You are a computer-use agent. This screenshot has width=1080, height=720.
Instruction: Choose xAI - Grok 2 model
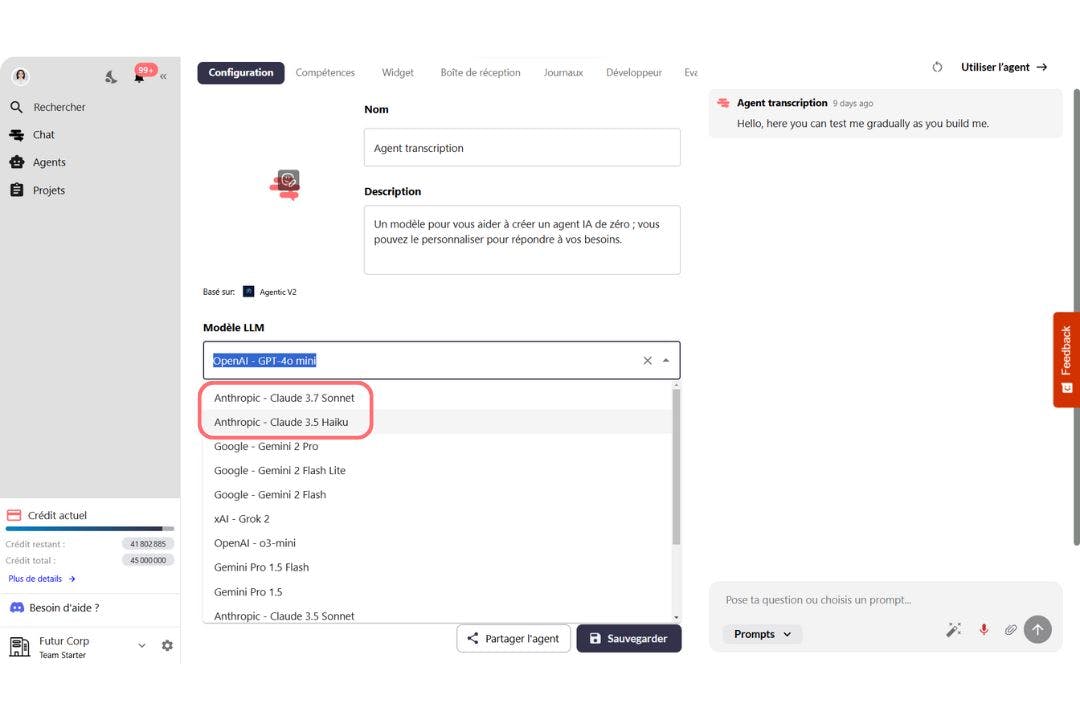(437, 519)
